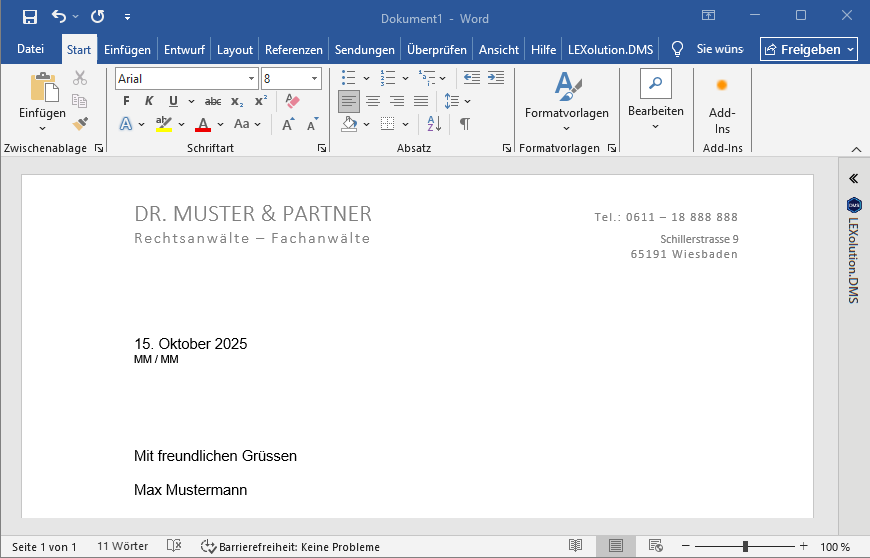The width and height of the screenshot is (870, 558).
Task: Open the Referenzen tab
Action: 294,50
